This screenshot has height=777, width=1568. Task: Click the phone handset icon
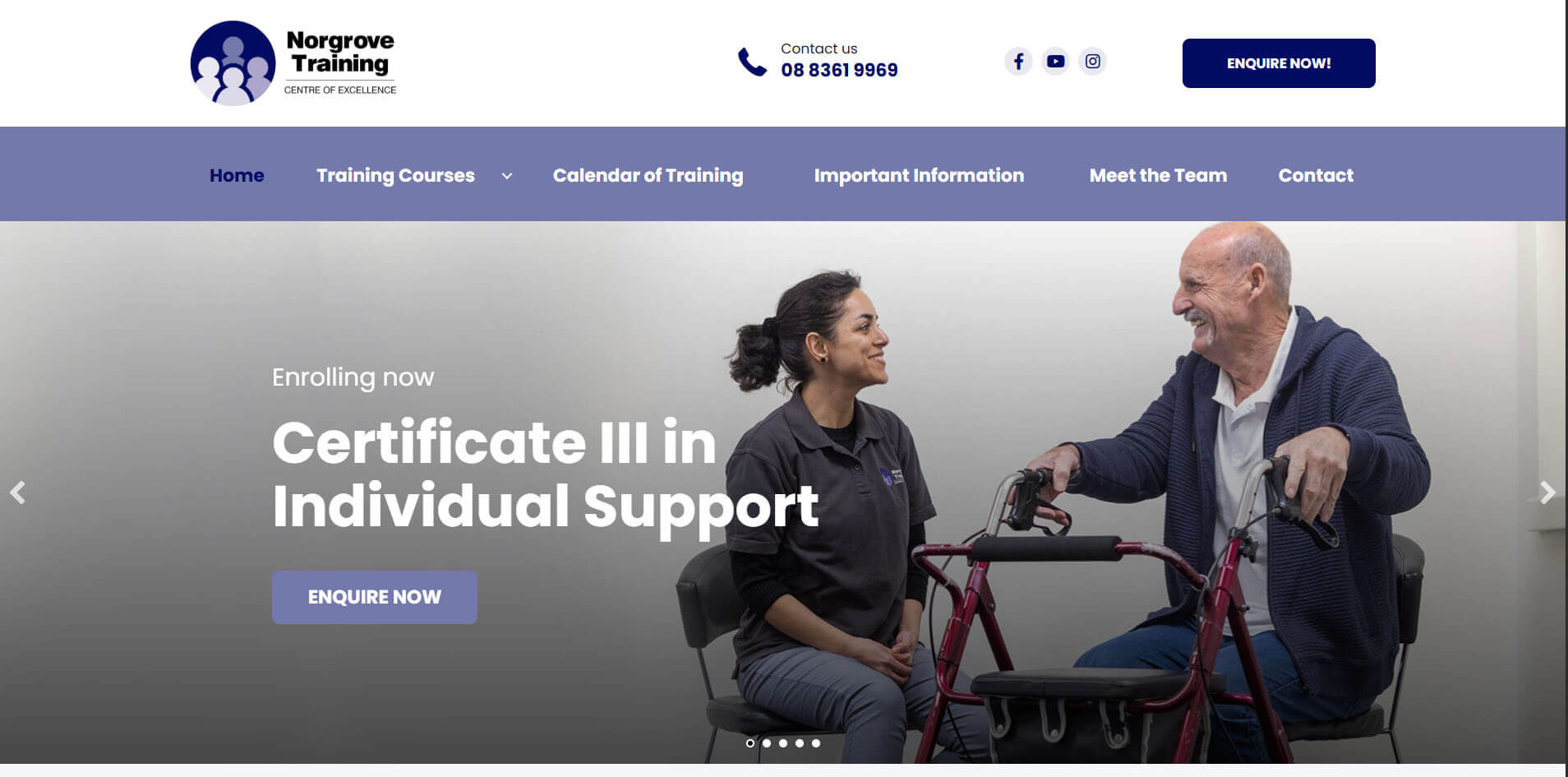pos(752,62)
